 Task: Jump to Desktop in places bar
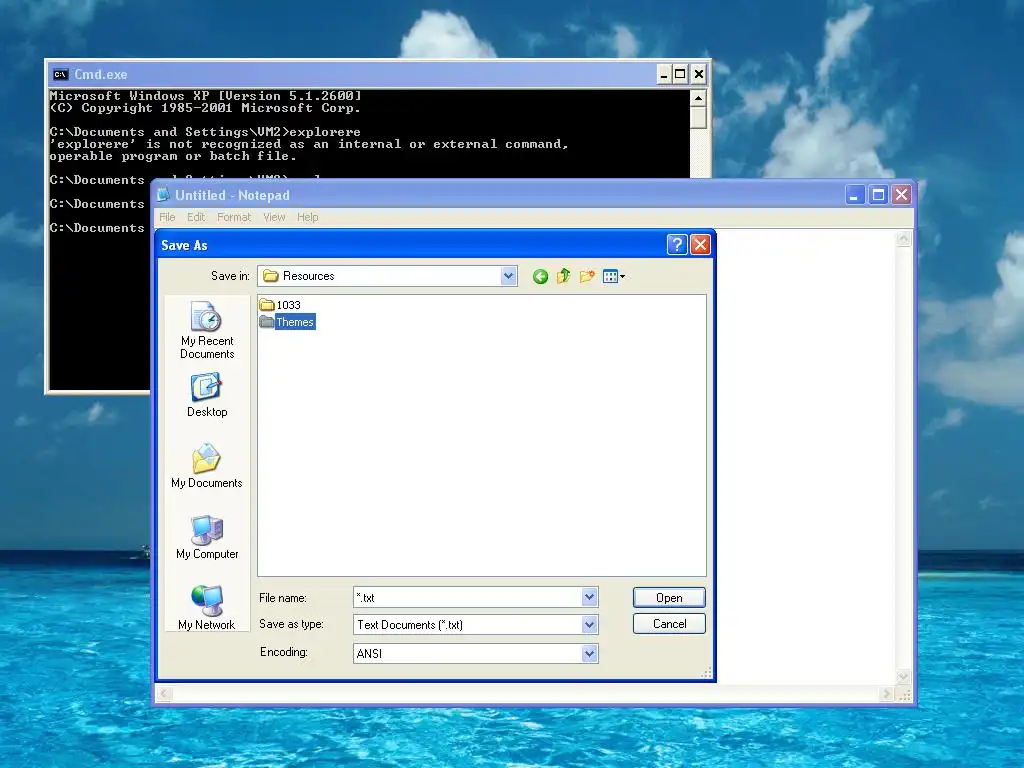207,396
